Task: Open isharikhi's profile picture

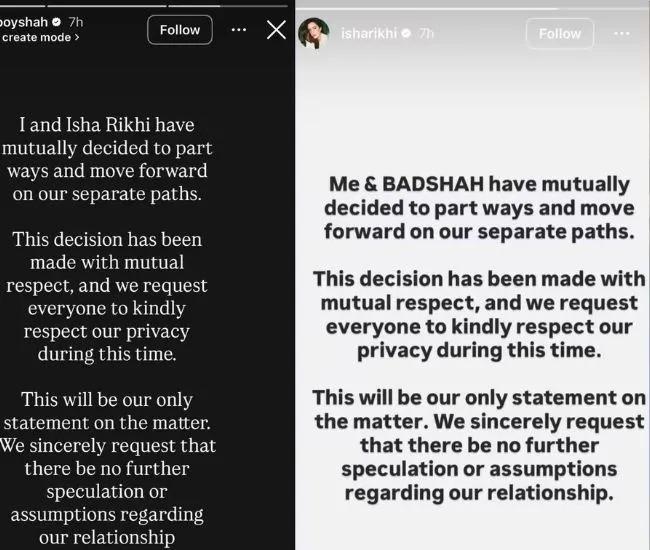Action: click(314, 33)
